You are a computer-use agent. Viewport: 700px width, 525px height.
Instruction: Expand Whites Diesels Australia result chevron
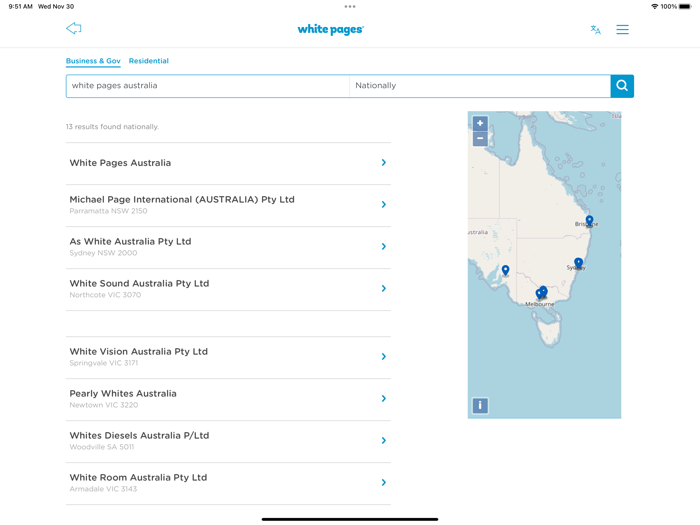click(x=383, y=440)
